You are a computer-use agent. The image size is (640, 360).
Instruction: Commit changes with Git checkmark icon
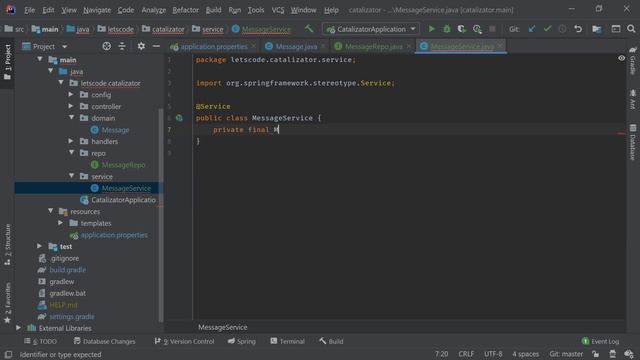(x=547, y=29)
